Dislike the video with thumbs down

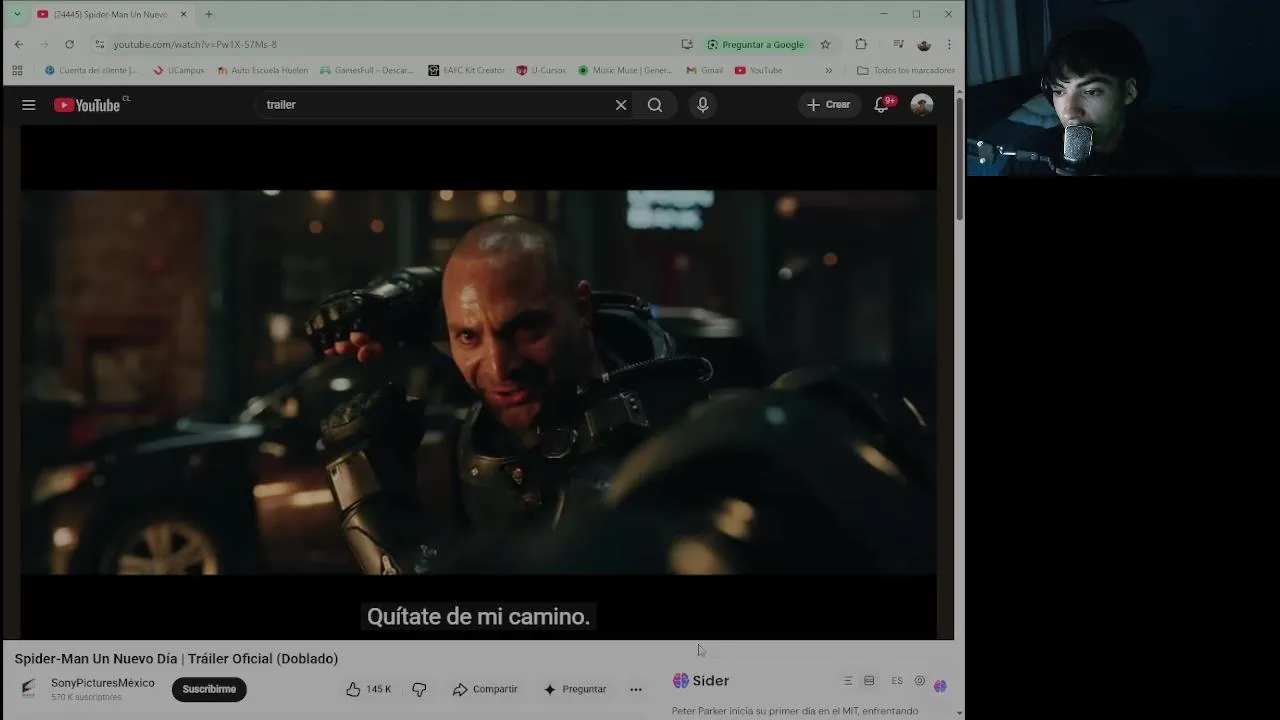click(419, 689)
